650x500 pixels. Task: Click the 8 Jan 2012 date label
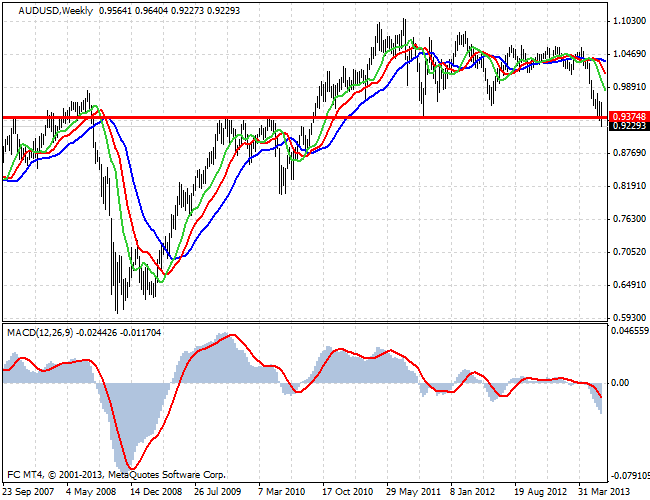(x=473, y=492)
